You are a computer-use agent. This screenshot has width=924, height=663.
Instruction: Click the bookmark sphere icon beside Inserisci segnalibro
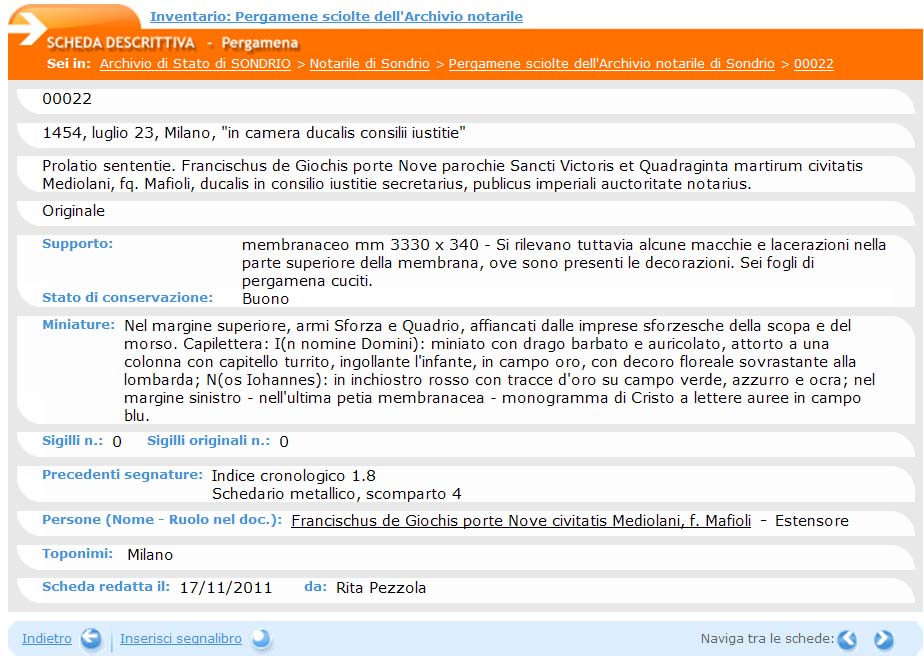click(260, 639)
